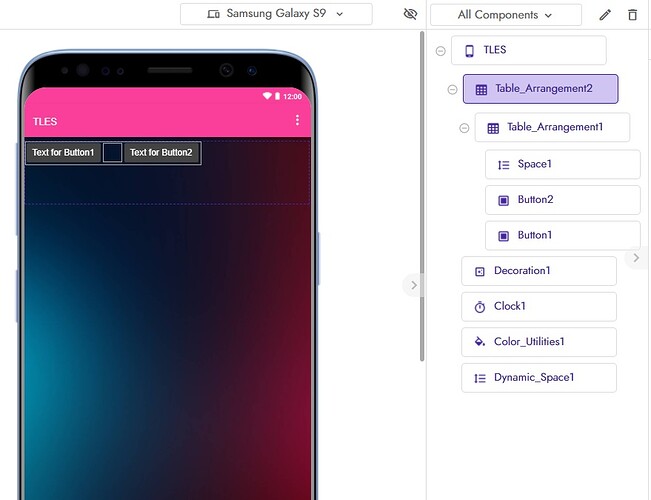651x500 pixels.
Task: Collapse the Table_Arrangement2 tree node
Action: tap(452, 89)
